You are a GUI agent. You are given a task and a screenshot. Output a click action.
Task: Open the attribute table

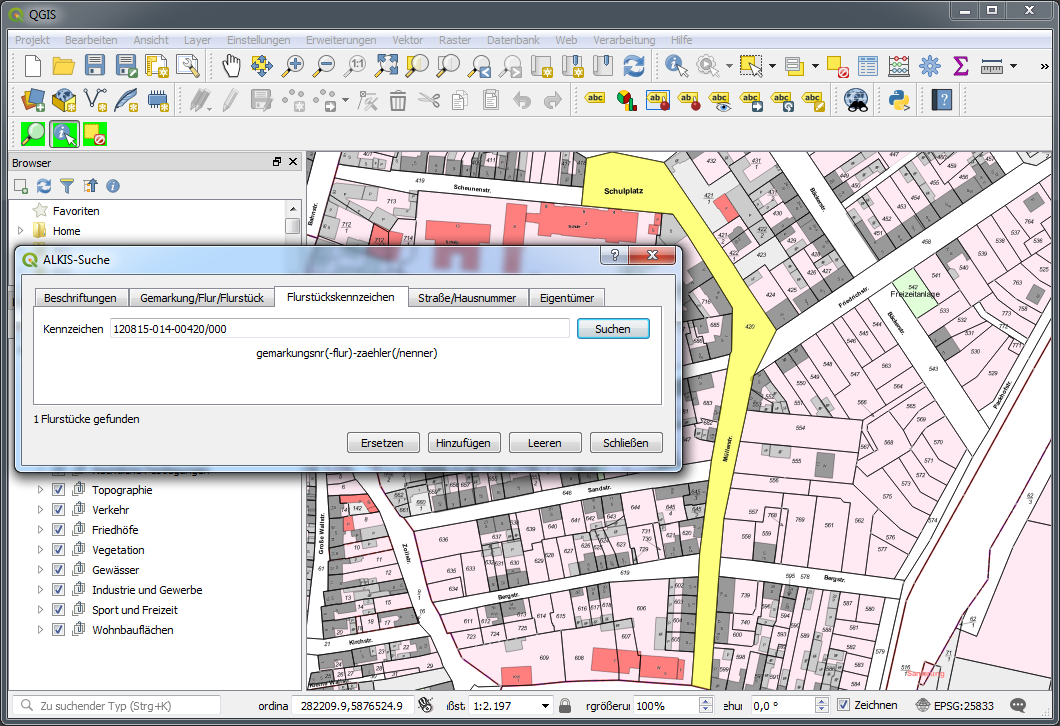867,66
